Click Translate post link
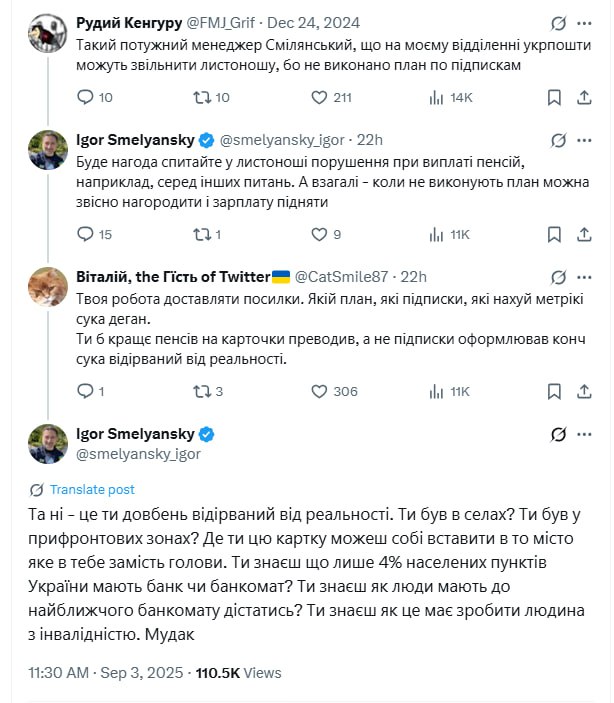Viewport: 614px width, 703px height. [91, 490]
